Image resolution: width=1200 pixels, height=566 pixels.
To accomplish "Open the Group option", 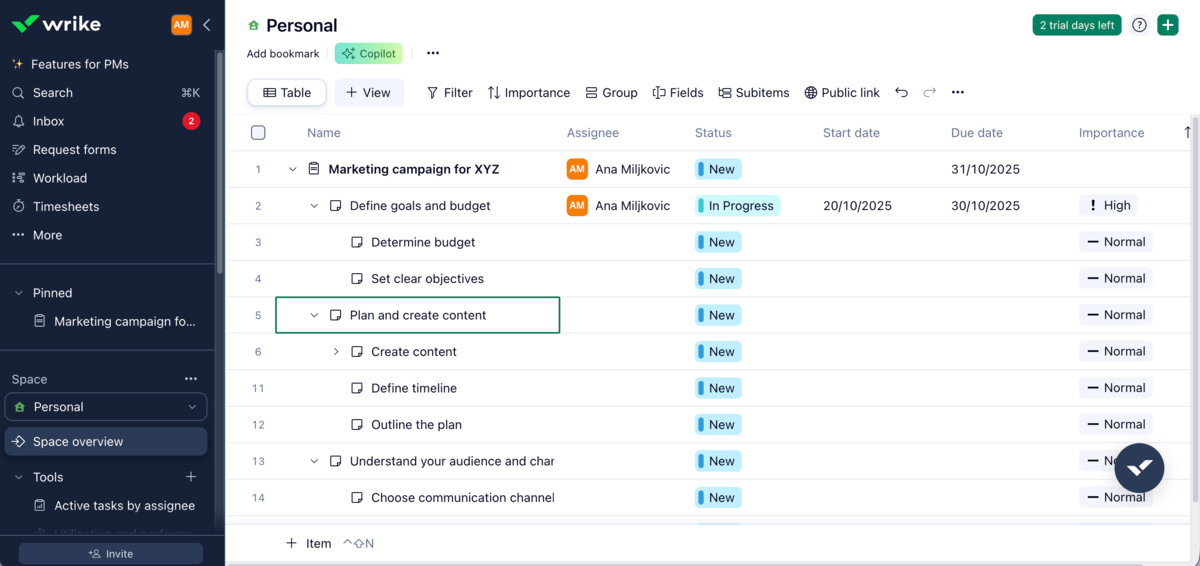I will (x=612, y=93).
